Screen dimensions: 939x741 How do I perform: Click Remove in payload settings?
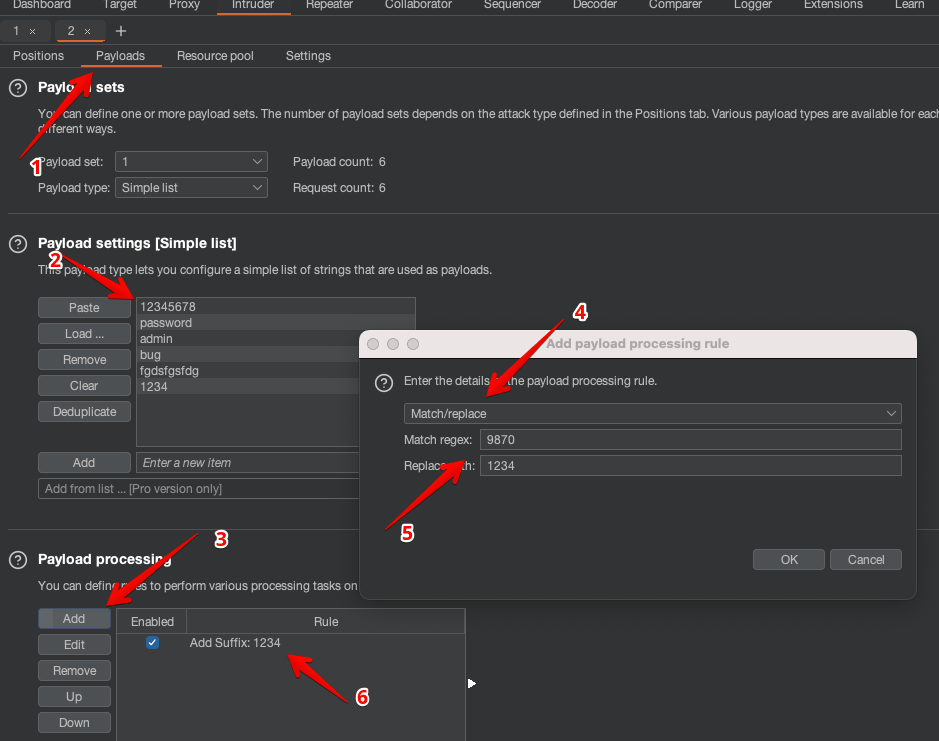pyautogui.click(x=84, y=360)
